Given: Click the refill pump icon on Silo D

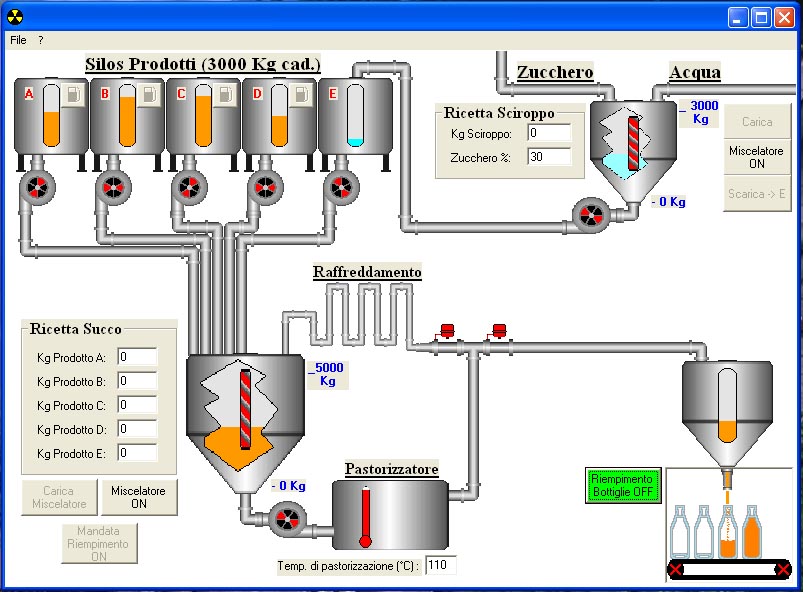Looking at the screenshot, I should pos(302,93).
